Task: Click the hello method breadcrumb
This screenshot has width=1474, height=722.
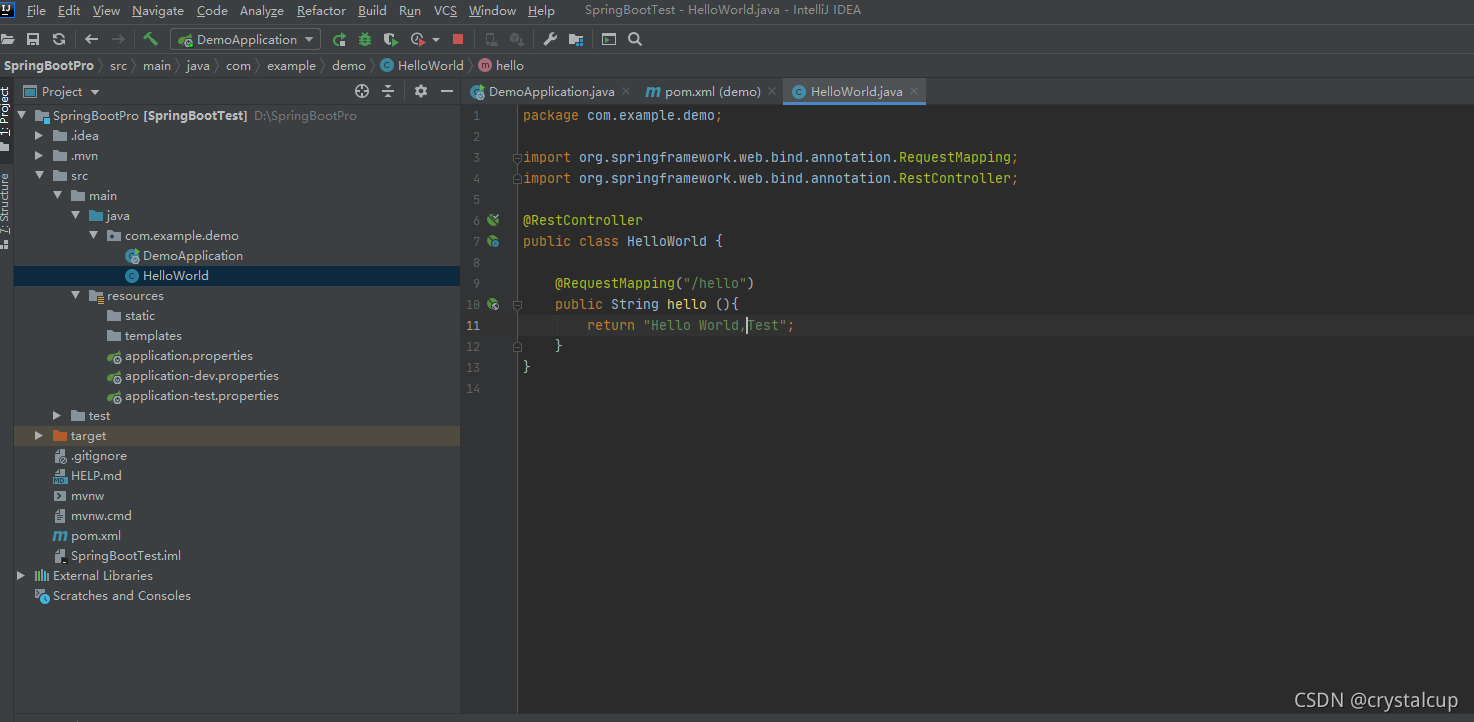Action: pos(501,65)
